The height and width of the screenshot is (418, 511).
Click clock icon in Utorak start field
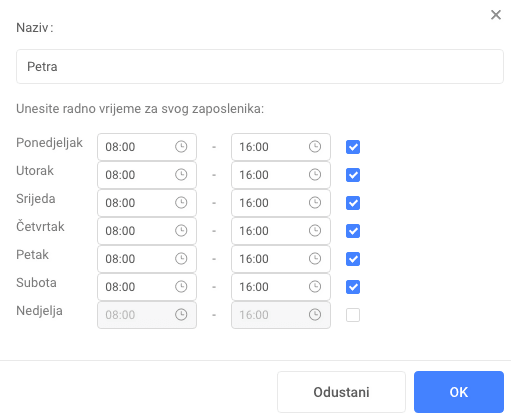point(181,175)
